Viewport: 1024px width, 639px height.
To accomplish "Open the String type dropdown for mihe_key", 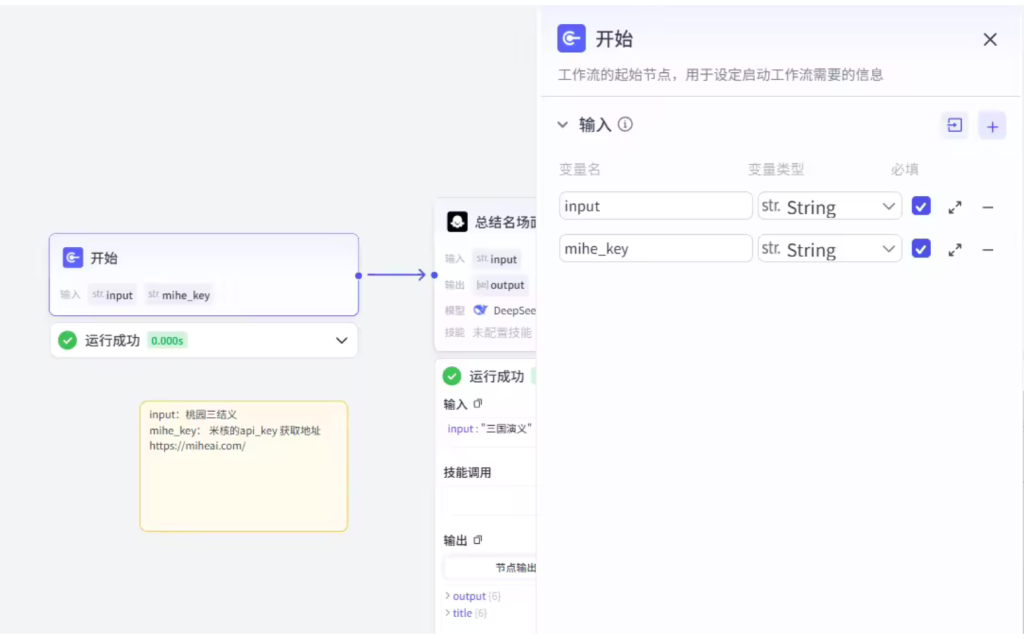I will pyautogui.click(x=829, y=250).
